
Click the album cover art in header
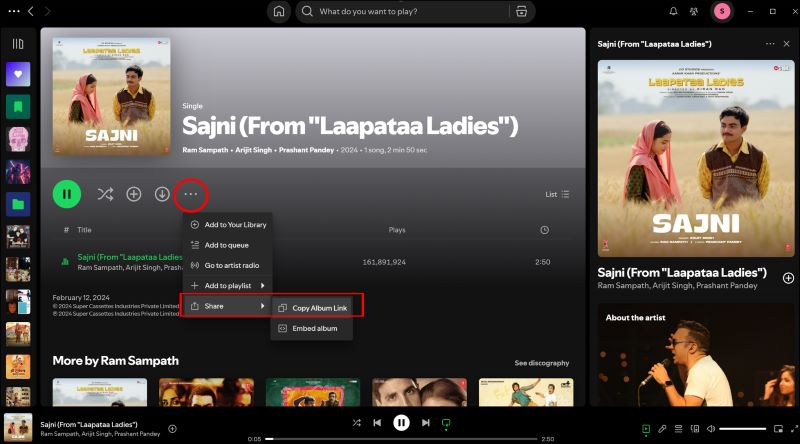tap(111, 96)
